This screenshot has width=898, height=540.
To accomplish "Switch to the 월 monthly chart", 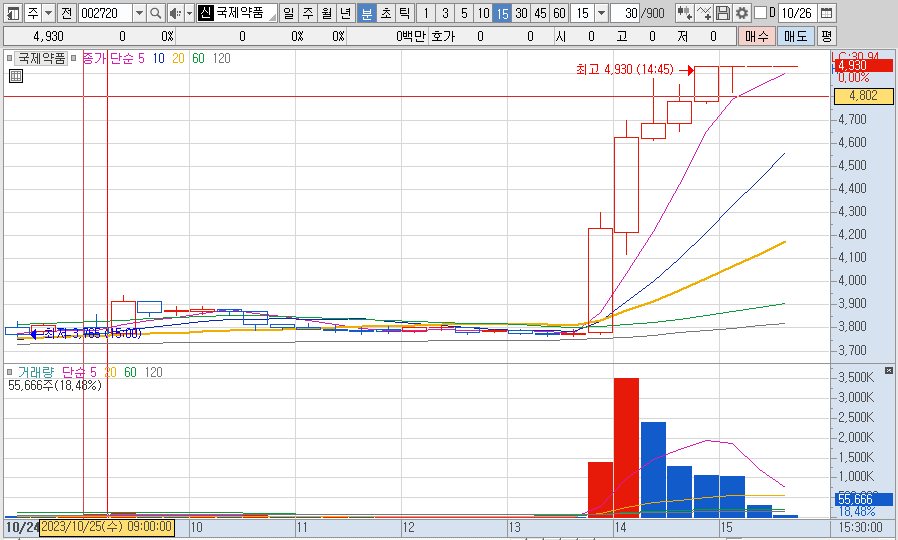I will tap(327, 13).
